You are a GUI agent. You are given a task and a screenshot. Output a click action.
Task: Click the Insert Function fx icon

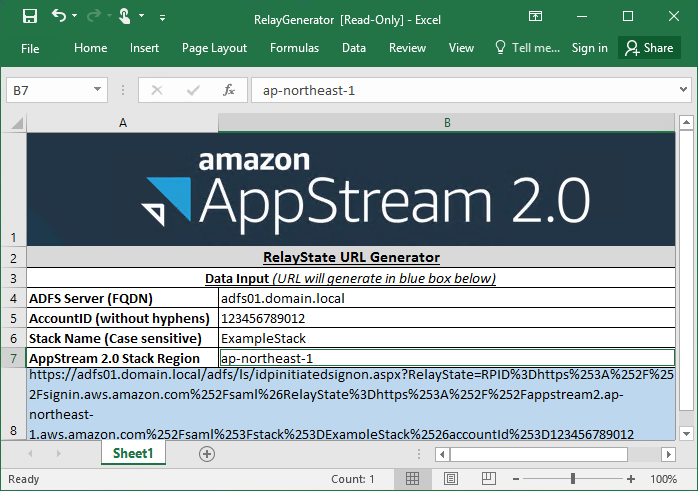pyautogui.click(x=229, y=90)
